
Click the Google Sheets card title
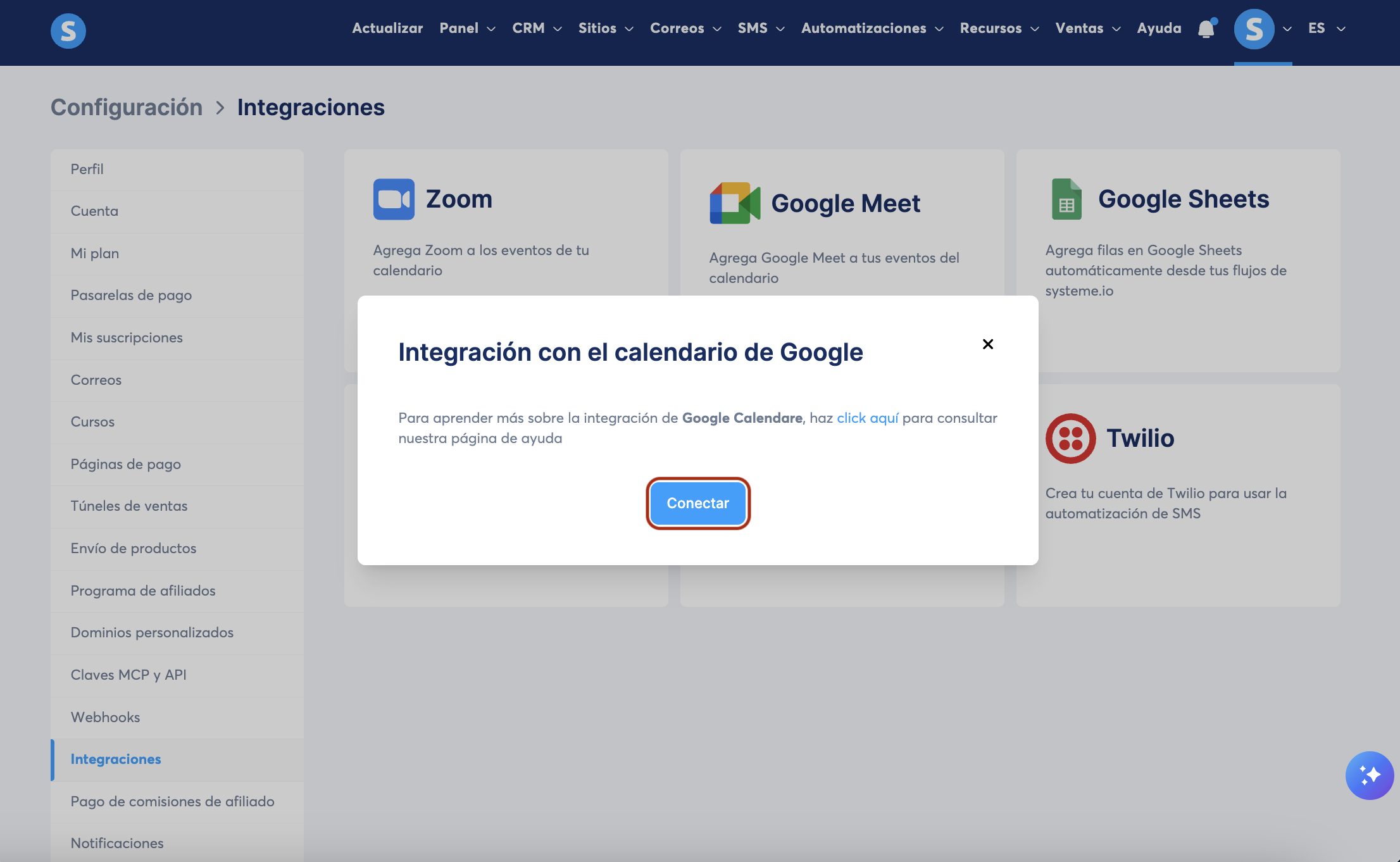[1184, 199]
